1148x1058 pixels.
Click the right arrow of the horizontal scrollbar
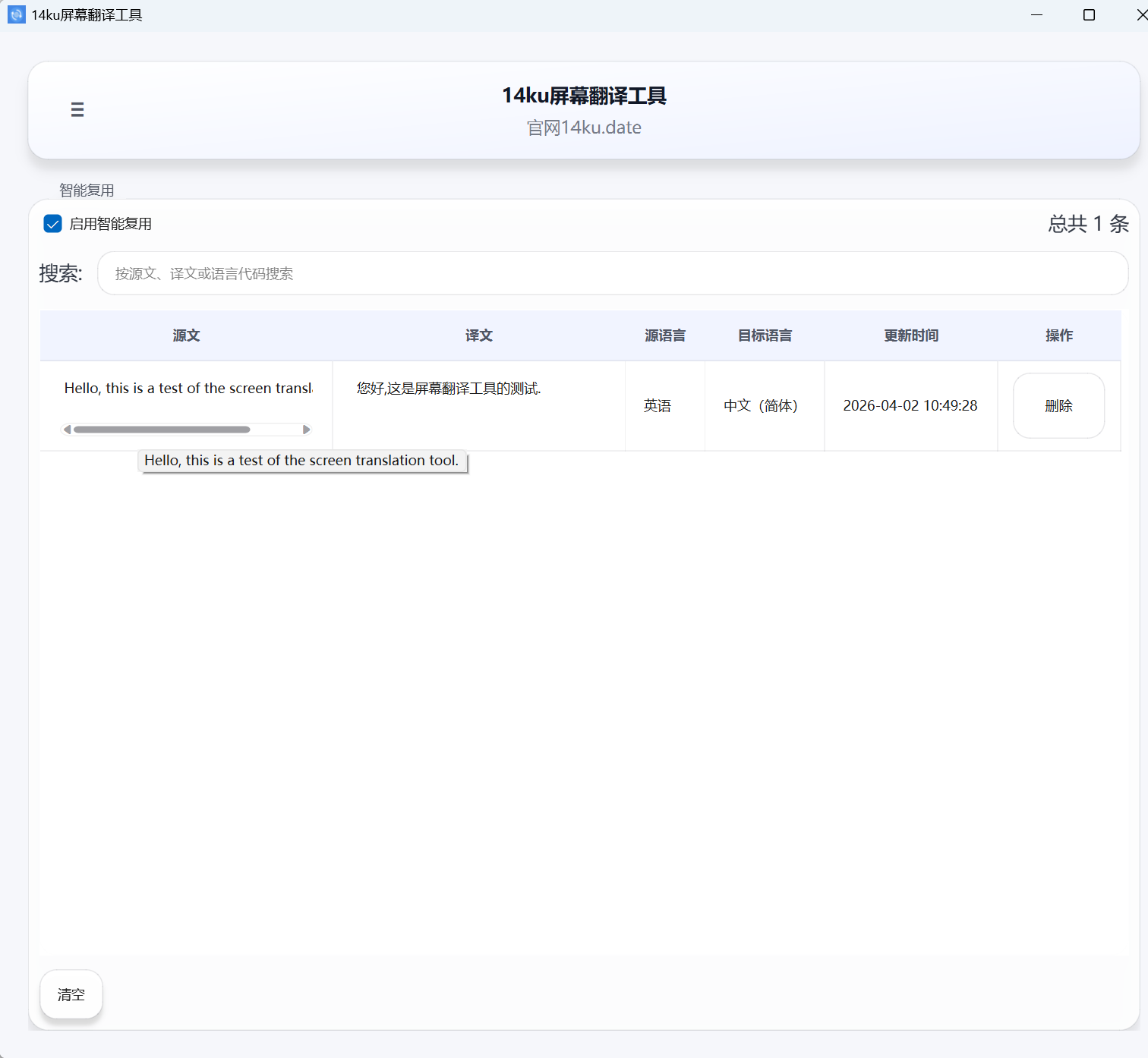[307, 429]
